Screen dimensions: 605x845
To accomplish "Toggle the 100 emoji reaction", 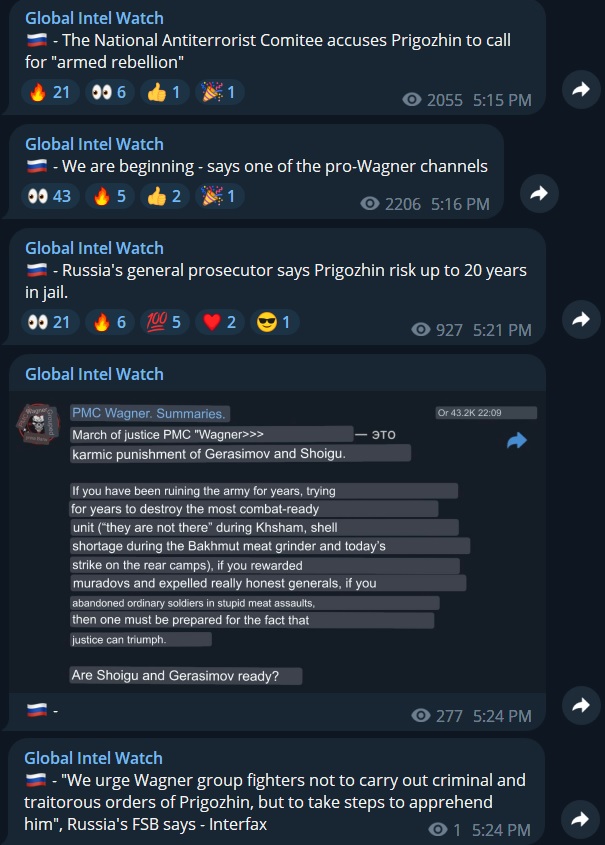I will (x=164, y=322).
